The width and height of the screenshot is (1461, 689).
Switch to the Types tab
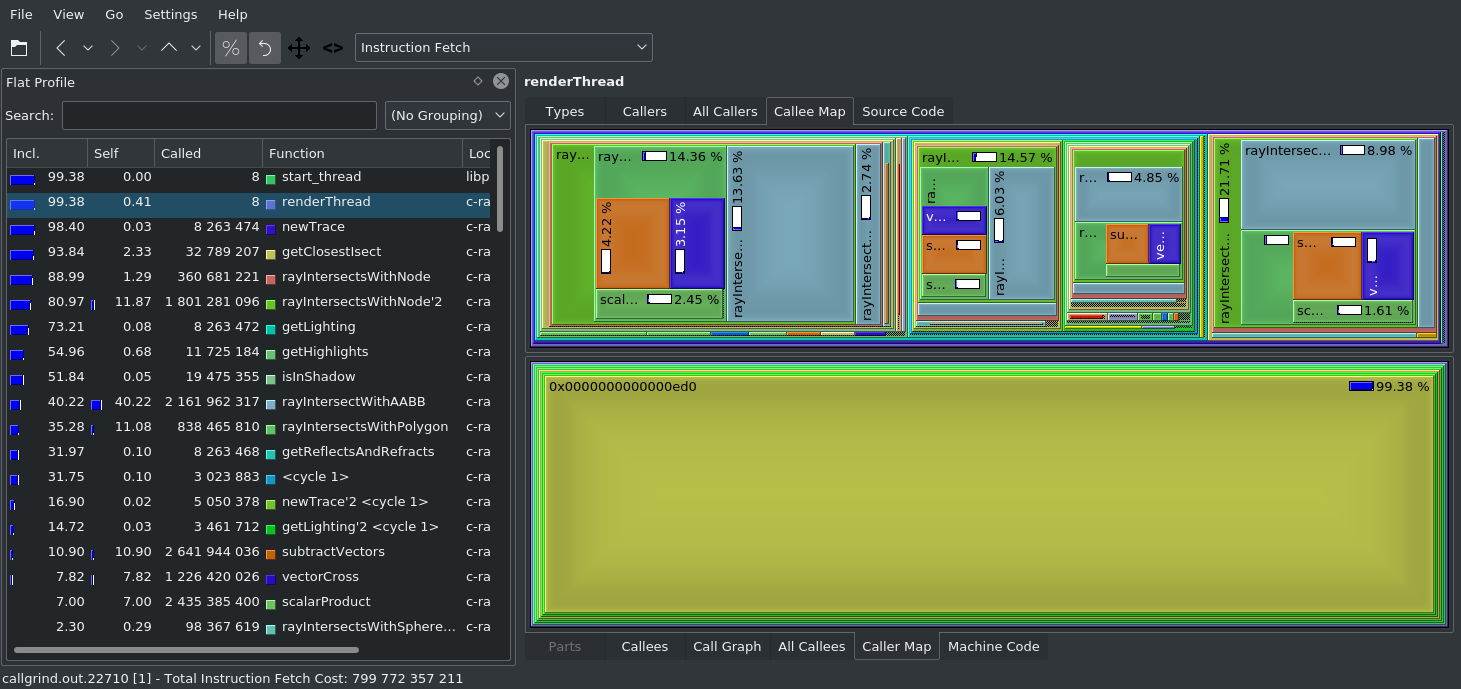click(565, 111)
